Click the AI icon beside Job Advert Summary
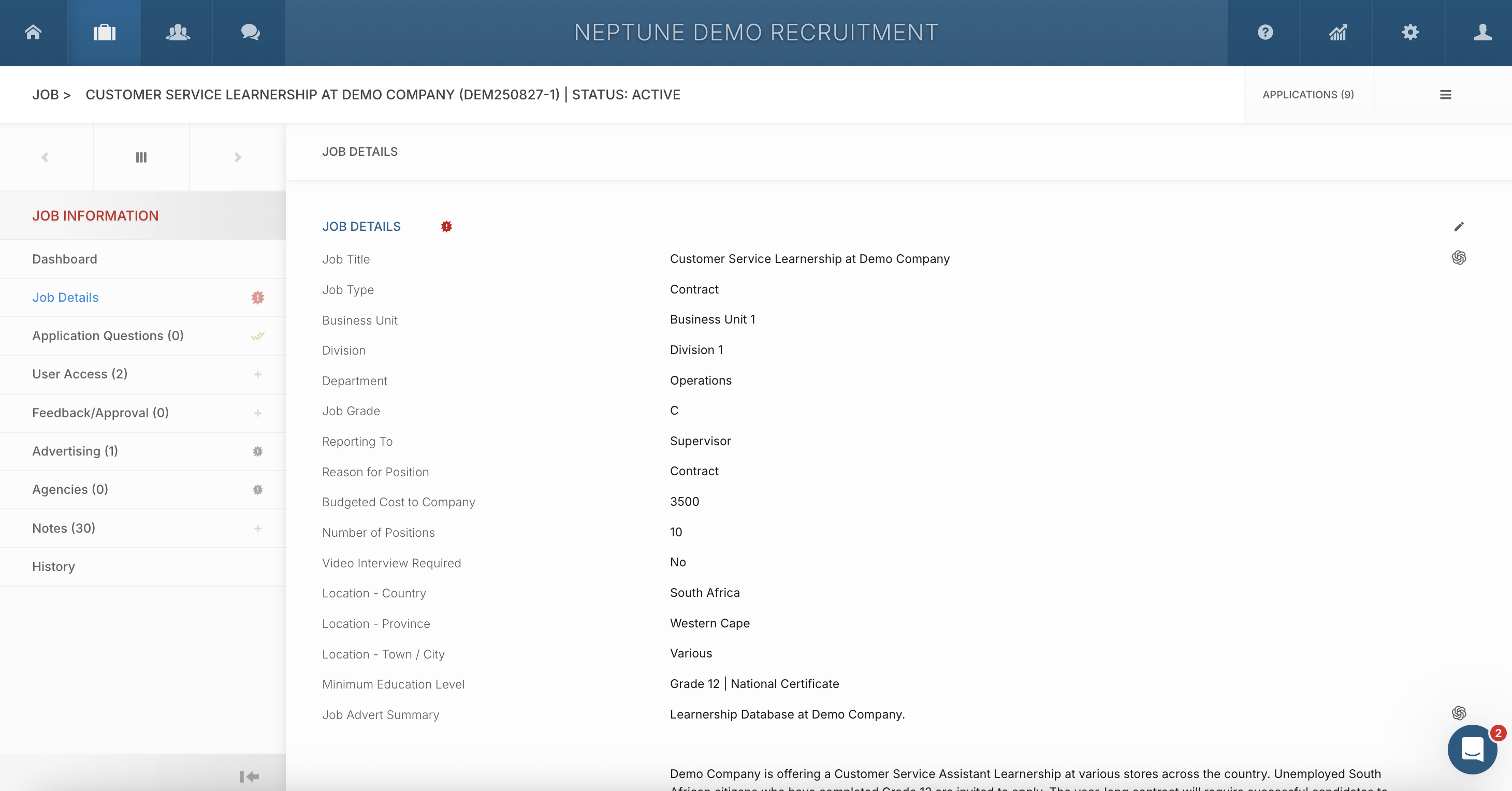This screenshot has height=791, width=1512. pyautogui.click(x=1460, y=713)
